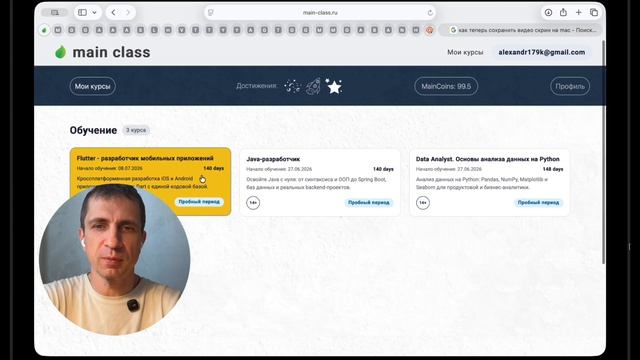Switch to the Google search tab about mac

[520, 30]
